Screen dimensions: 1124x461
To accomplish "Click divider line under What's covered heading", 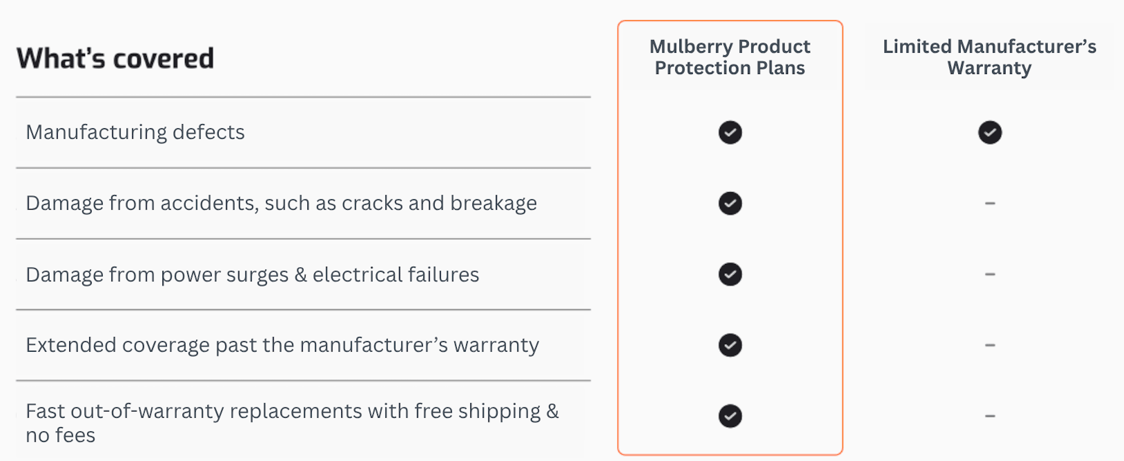I will 303,97.
